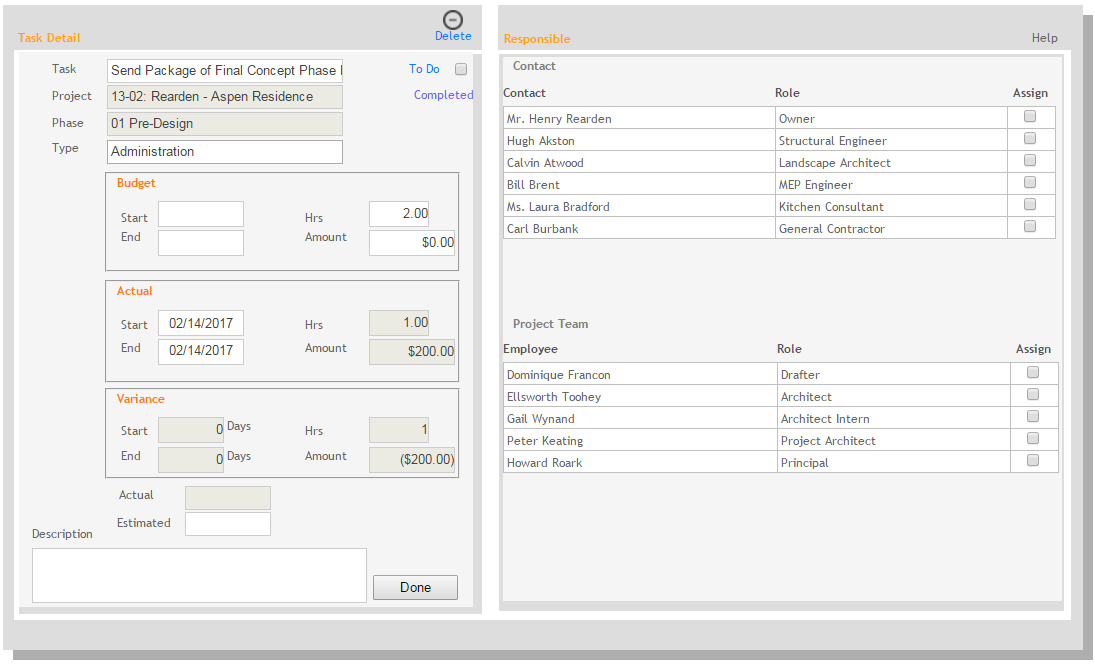Toggle Assign for Howard Roark
This screenshot has height=666, width=1095.
(x=1033, y=461)
